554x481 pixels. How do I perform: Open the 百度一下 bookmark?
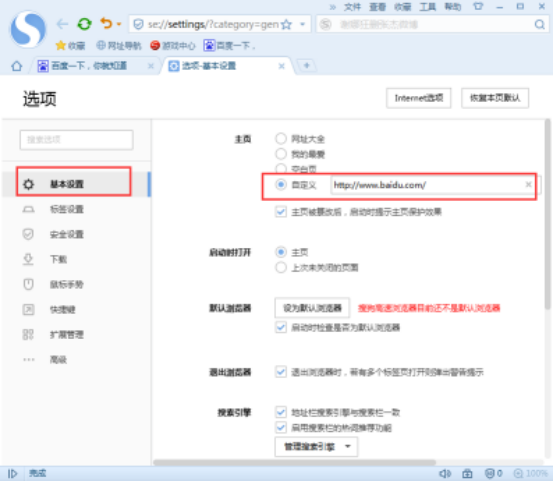click(229, 45)
